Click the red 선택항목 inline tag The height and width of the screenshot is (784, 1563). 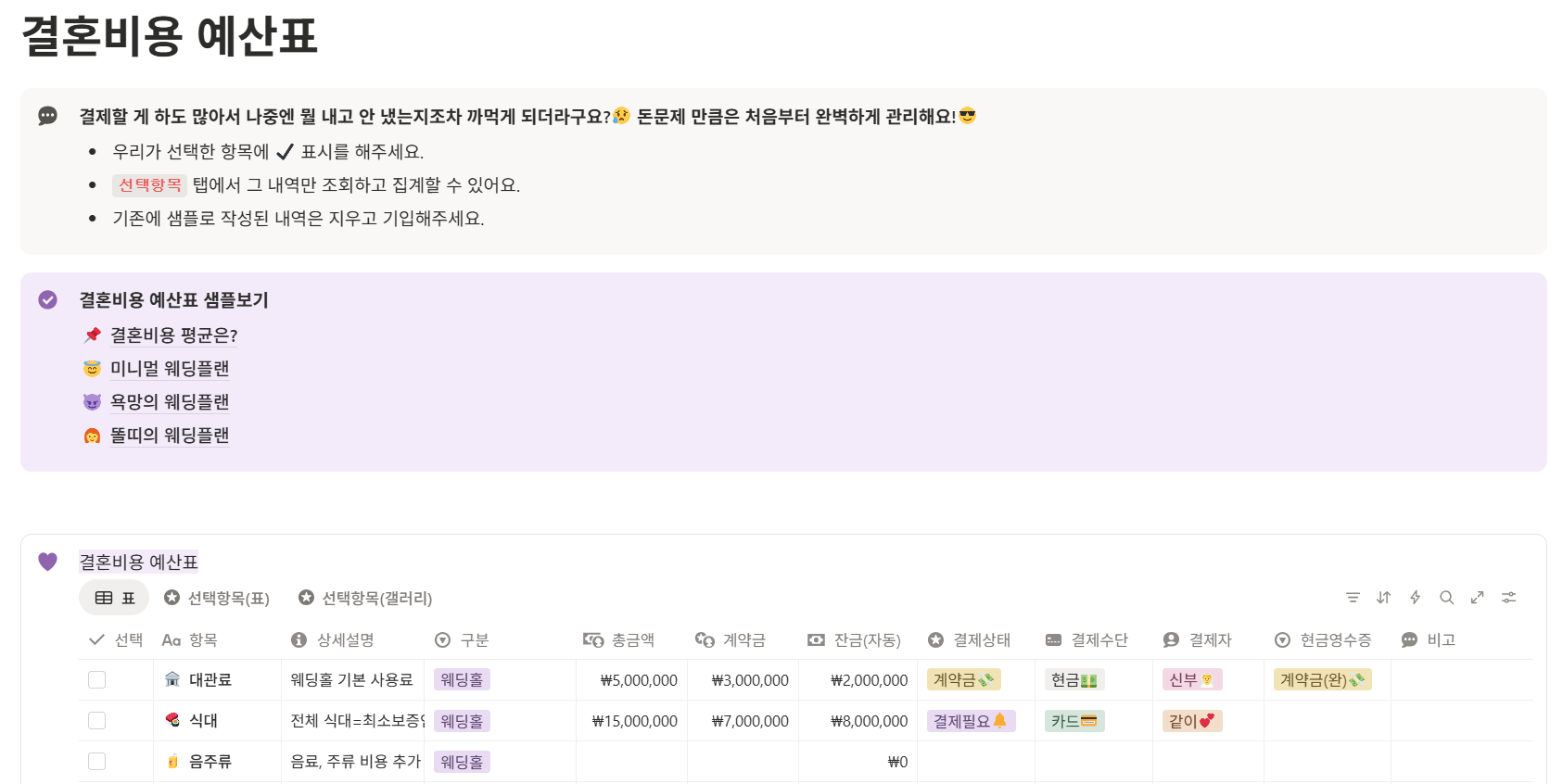[x=150, y=184]
